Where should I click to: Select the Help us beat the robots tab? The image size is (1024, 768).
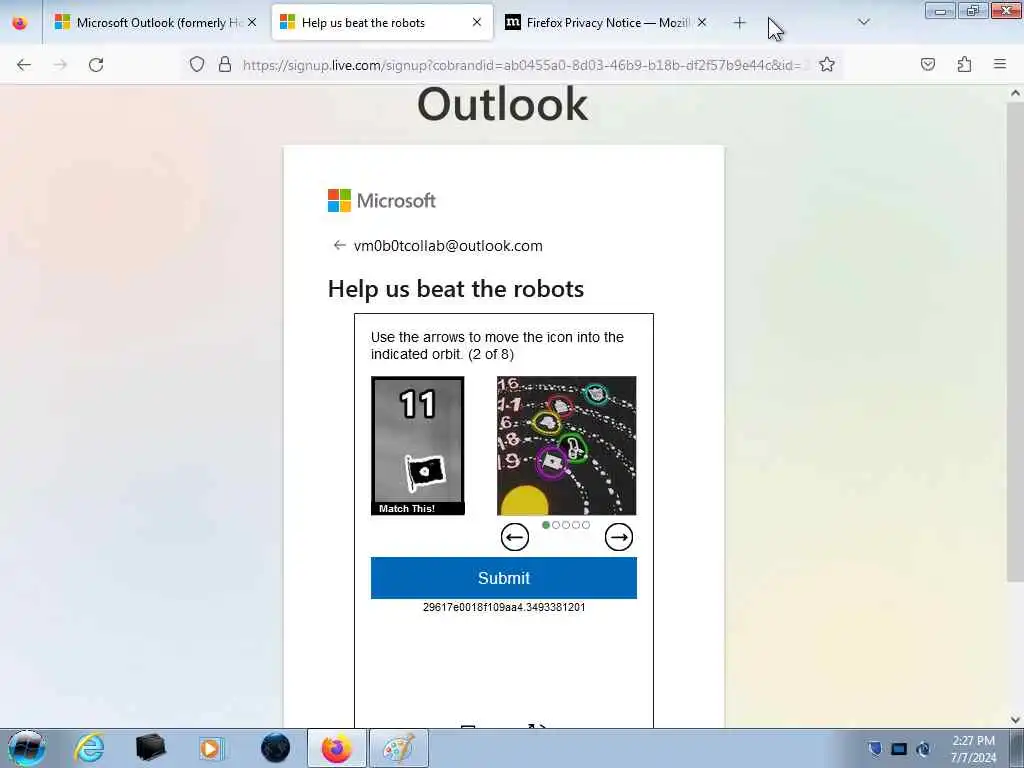click(382, 23)
